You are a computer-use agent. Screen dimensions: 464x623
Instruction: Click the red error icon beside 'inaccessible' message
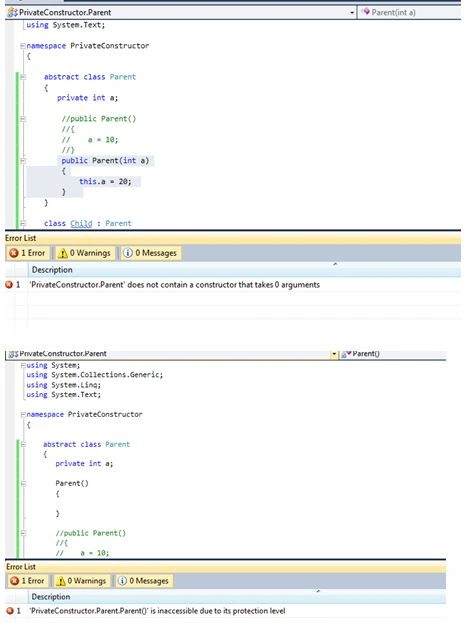10,611
